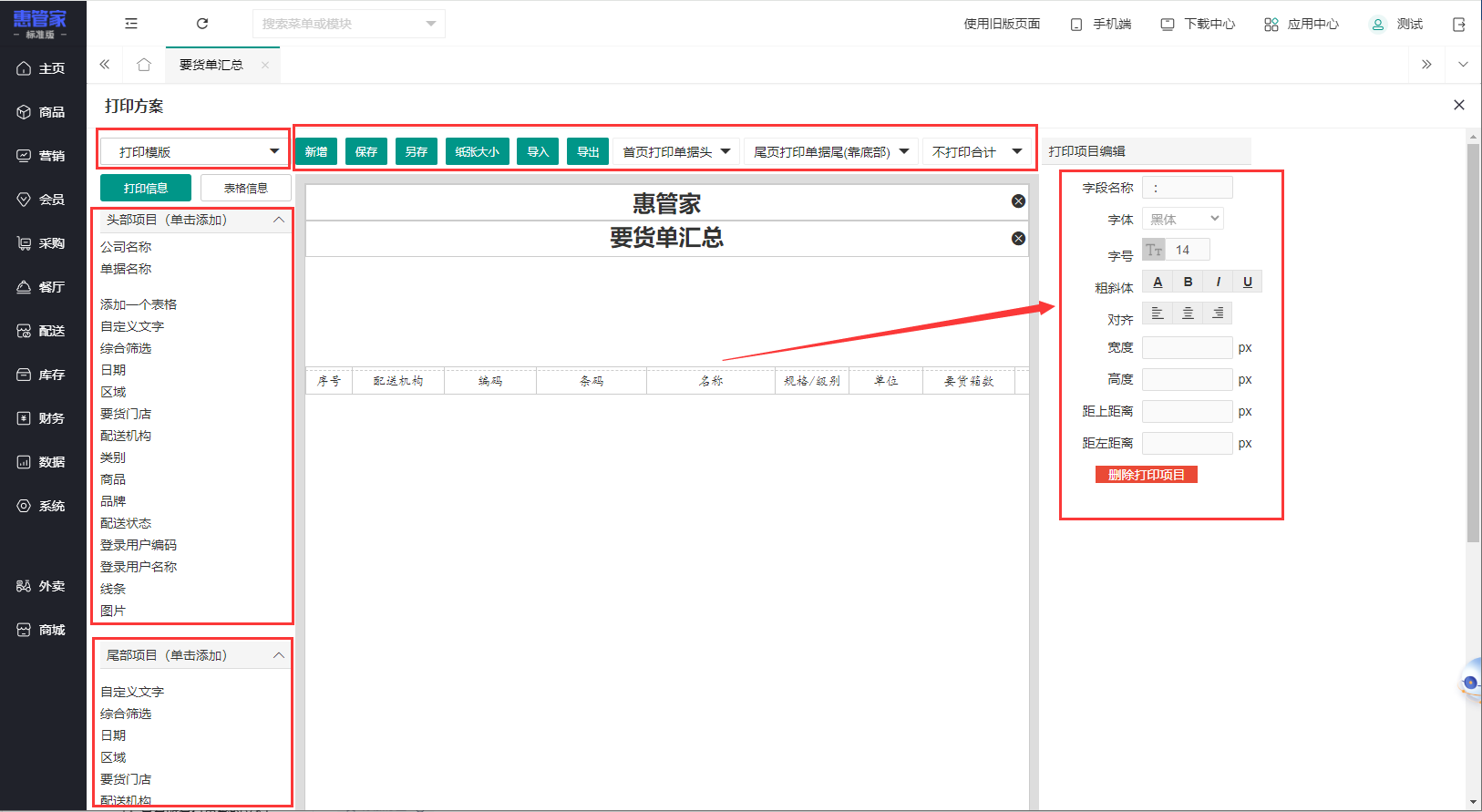Open the search menu or module dropdown

[349, 24]
